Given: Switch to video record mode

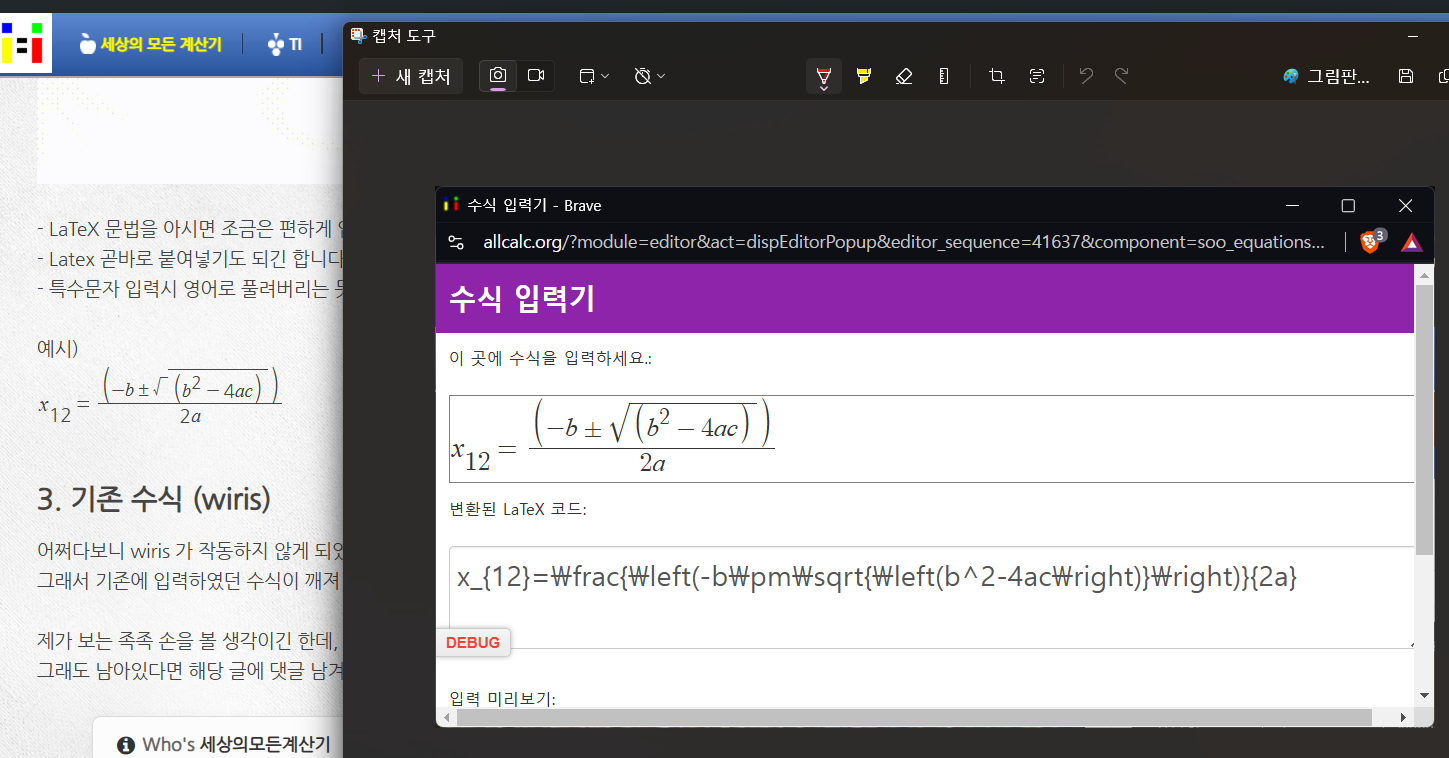Looking at the screenshot, I should 536,76.
